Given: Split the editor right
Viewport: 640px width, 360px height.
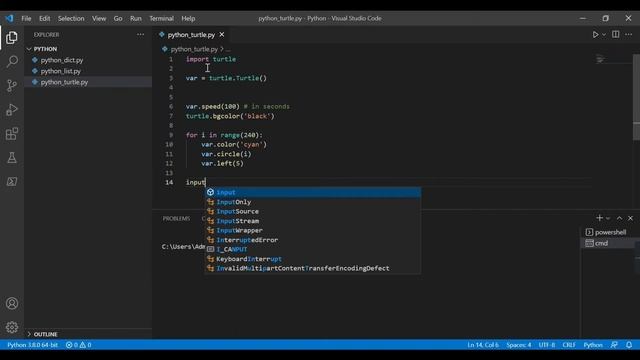Looking at the screenshot, I should 616,35.
